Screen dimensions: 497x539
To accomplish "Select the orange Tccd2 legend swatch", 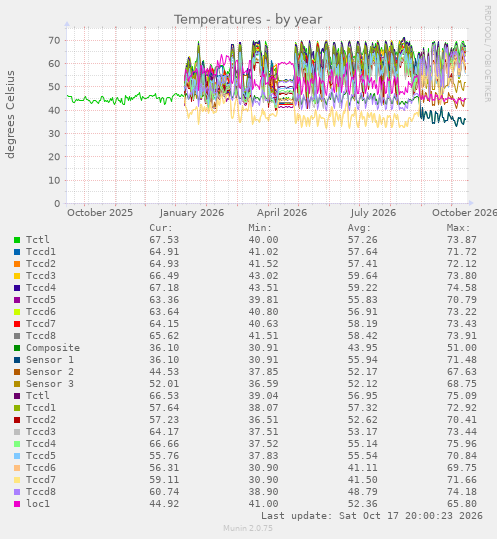I will (x=17, y=264).
